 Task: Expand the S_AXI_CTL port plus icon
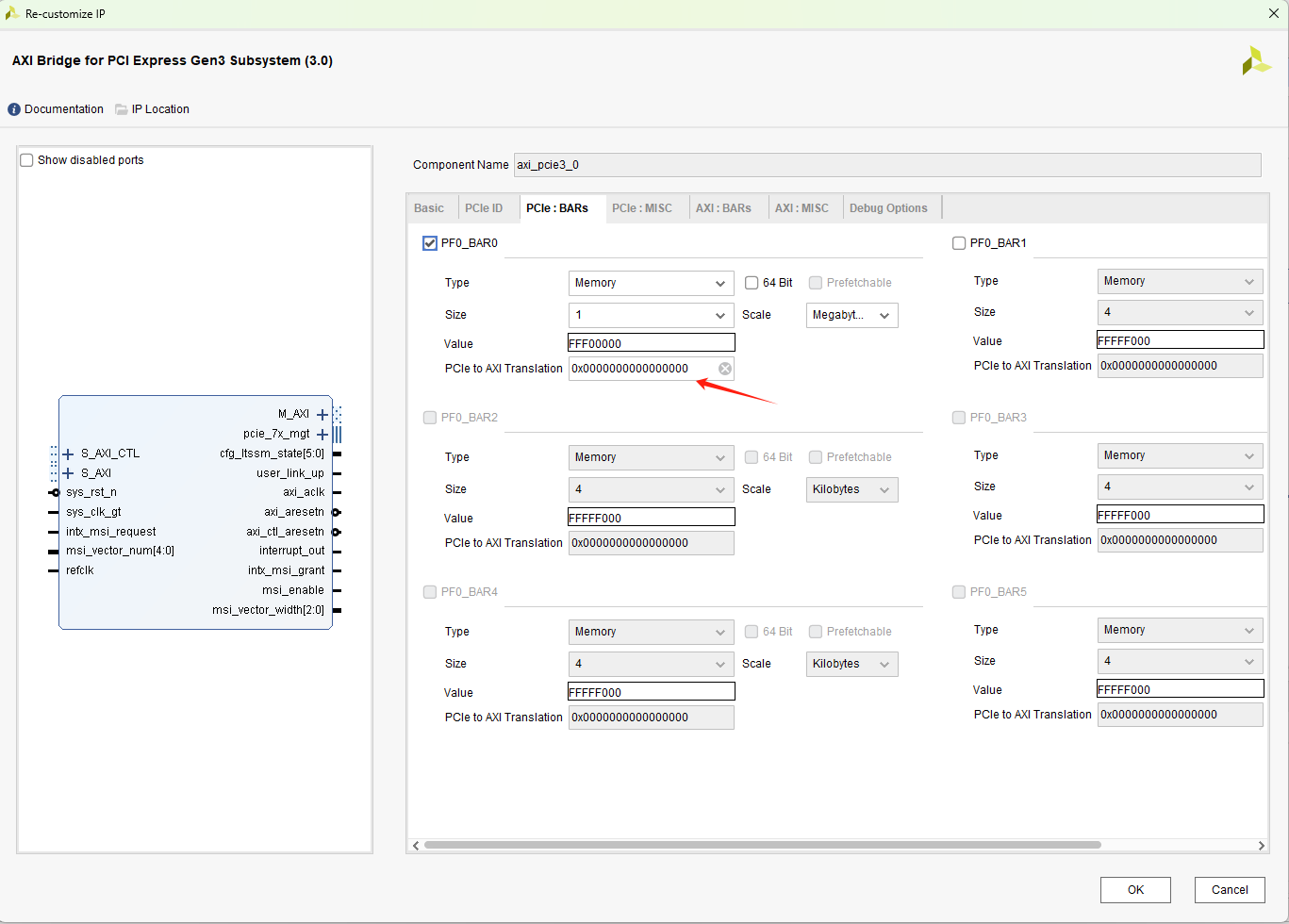[x=68, y=454]
